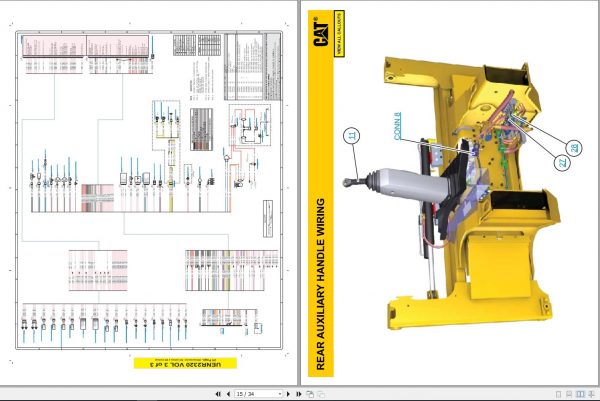Click the CAT logo
The image size is (600, 401).
click(321, 32)
